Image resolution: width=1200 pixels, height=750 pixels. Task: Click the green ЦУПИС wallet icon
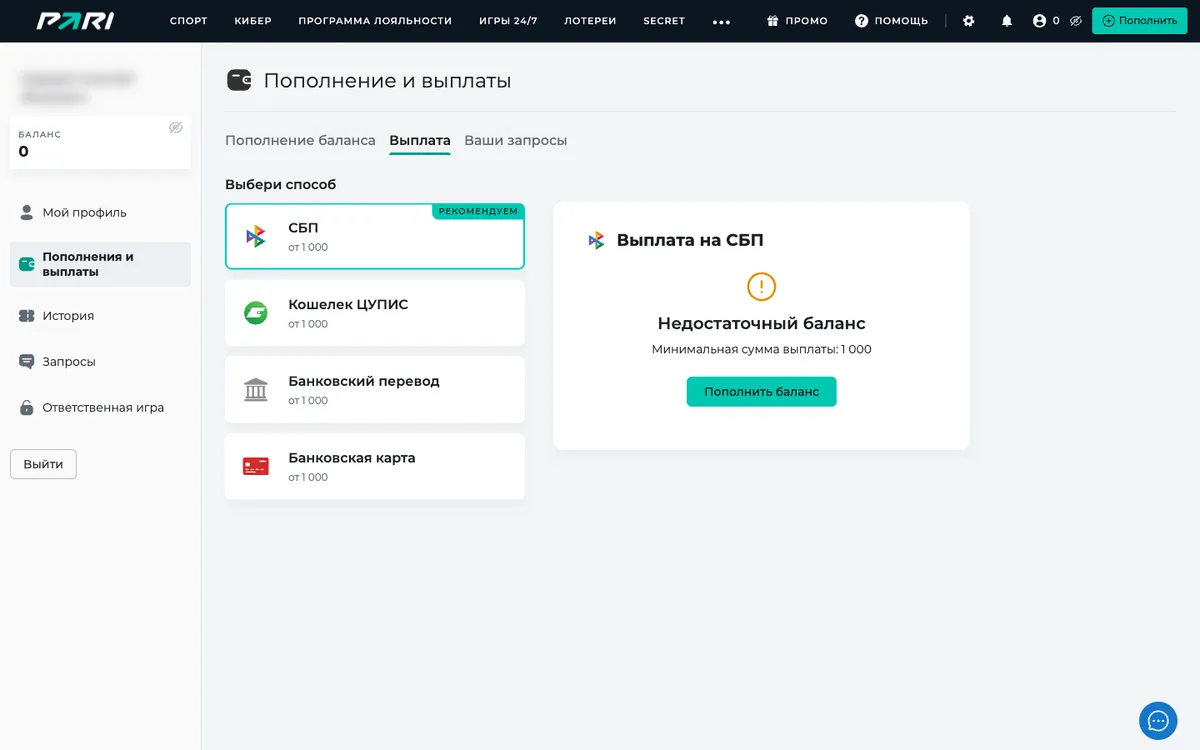256,313
